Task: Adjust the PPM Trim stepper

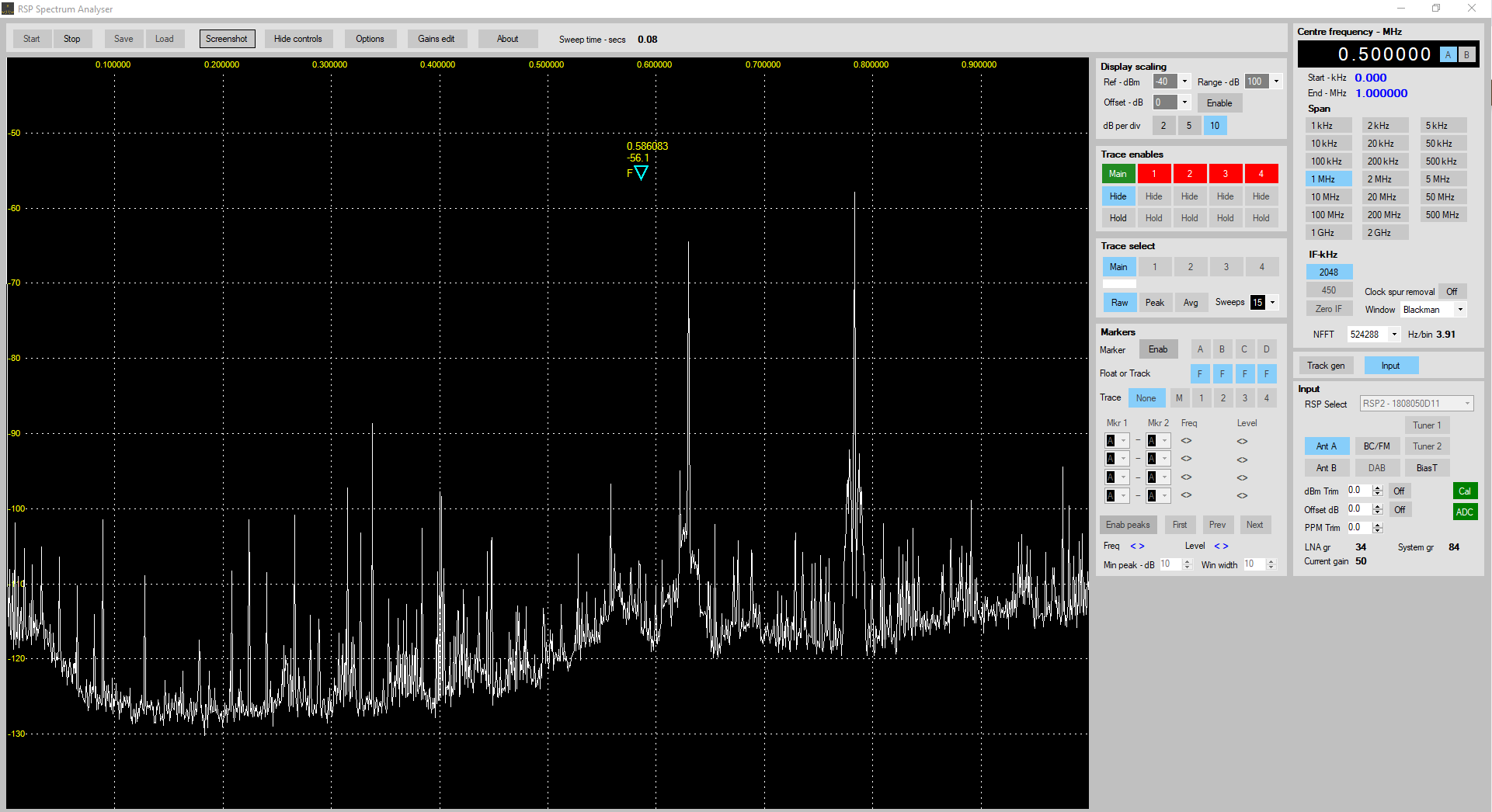Action: click(1377, 528)
